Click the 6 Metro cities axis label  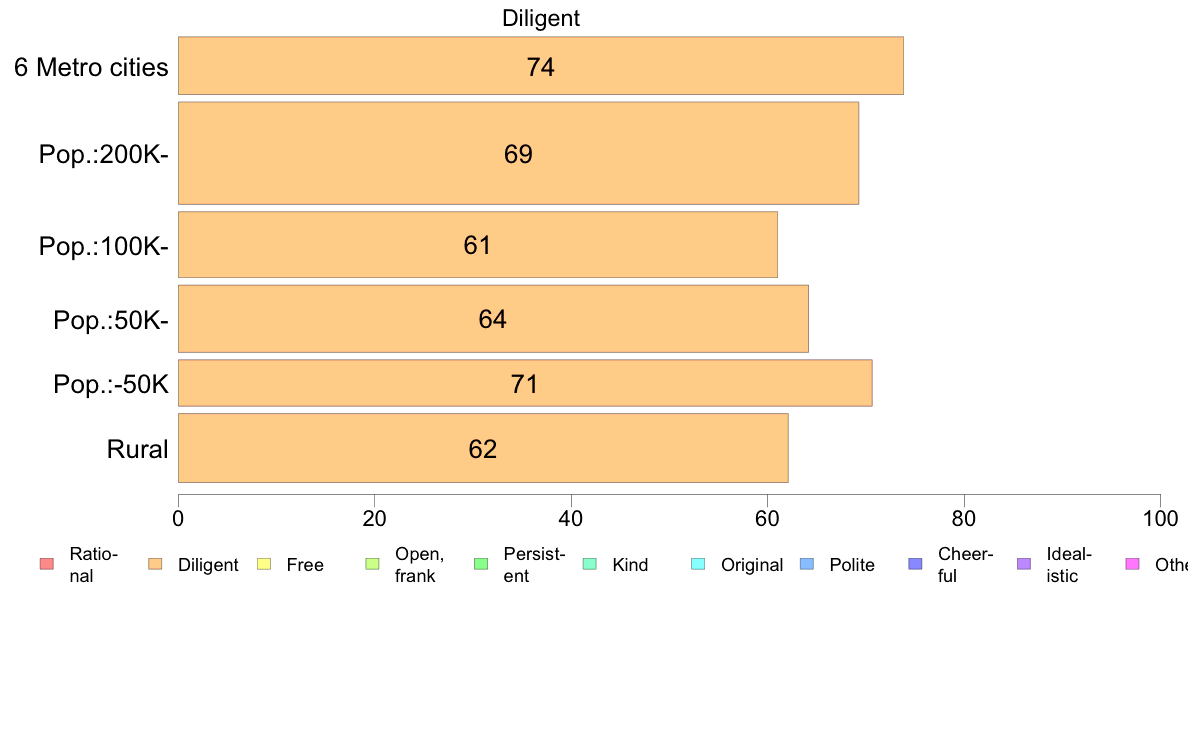(91, 67)
